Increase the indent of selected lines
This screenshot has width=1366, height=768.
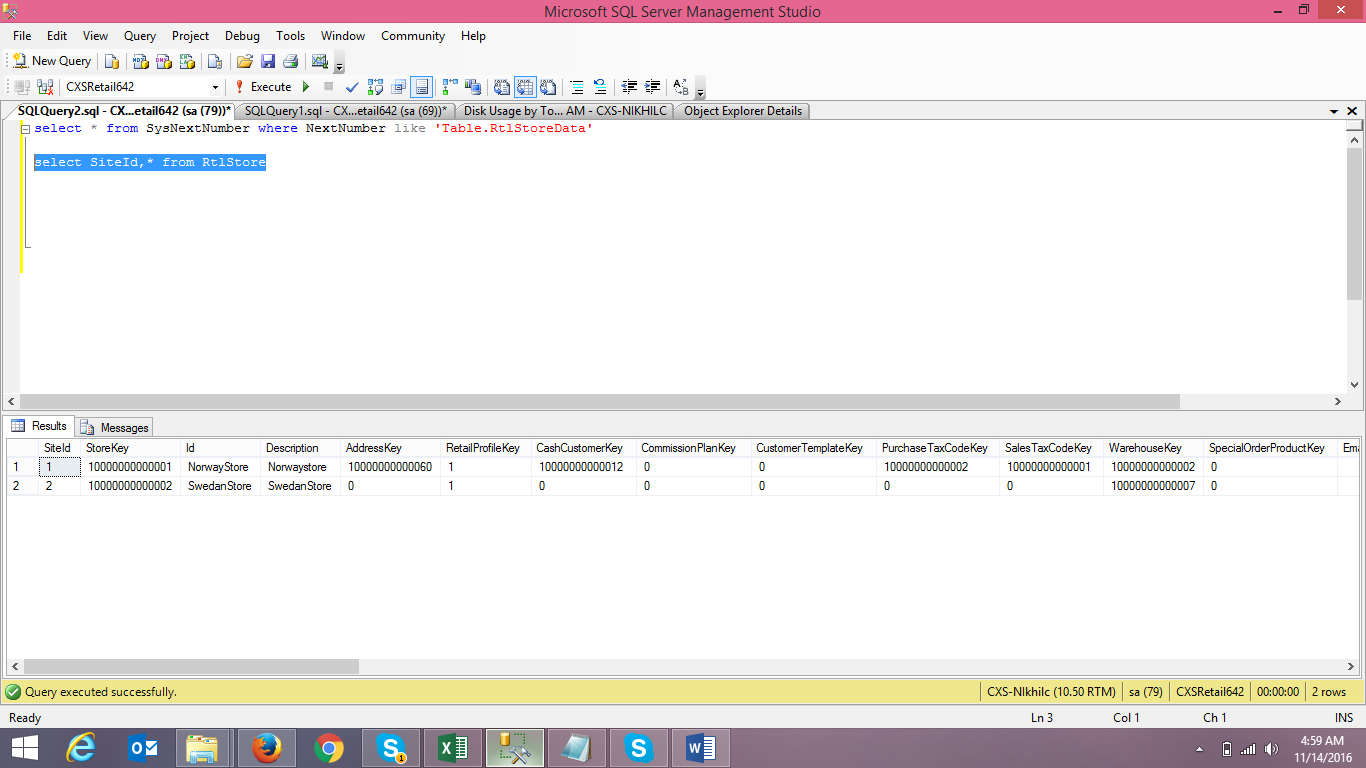click(x=653, y=87)
